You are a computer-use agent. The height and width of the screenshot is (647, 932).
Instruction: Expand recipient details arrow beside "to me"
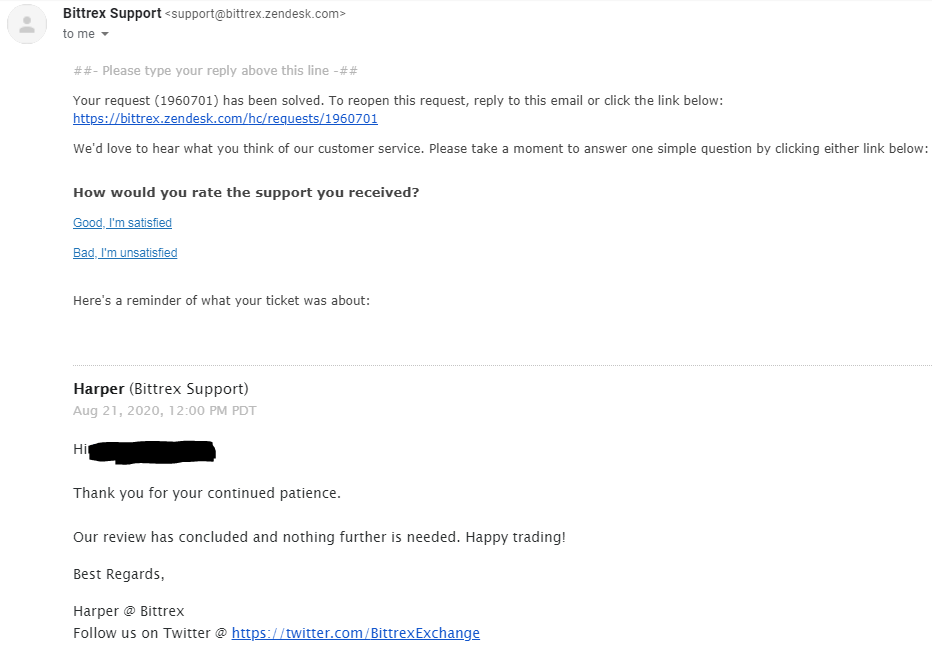tap(105, 34)
